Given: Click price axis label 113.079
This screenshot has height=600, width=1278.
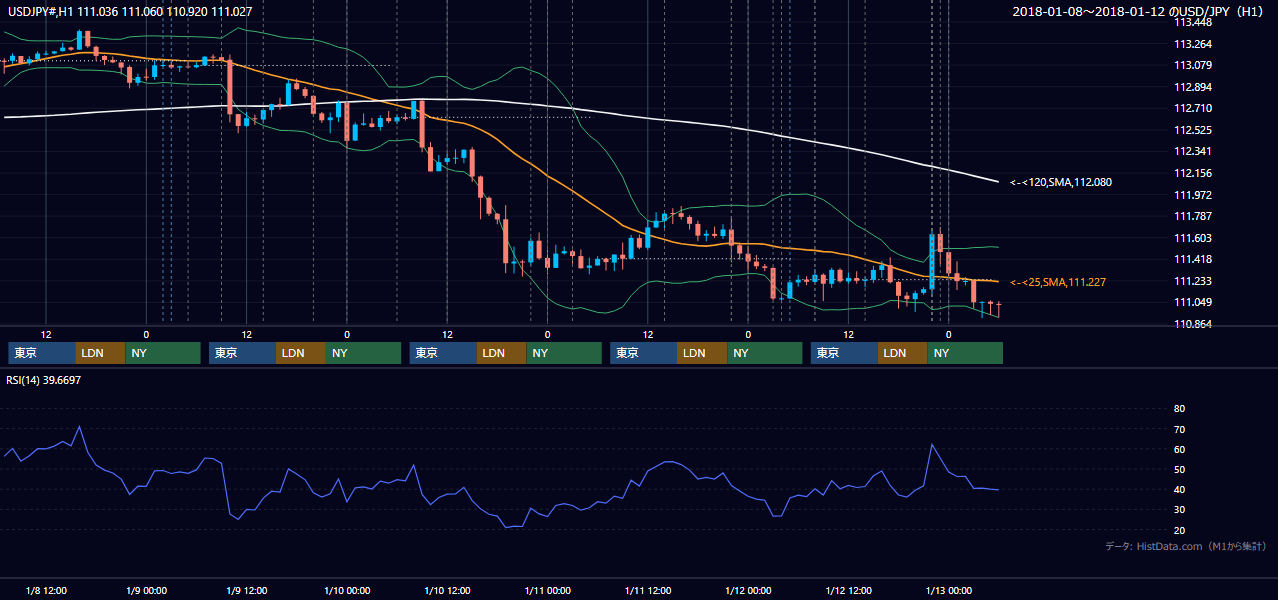Looking at the screenshot, I should (1192, 66).
